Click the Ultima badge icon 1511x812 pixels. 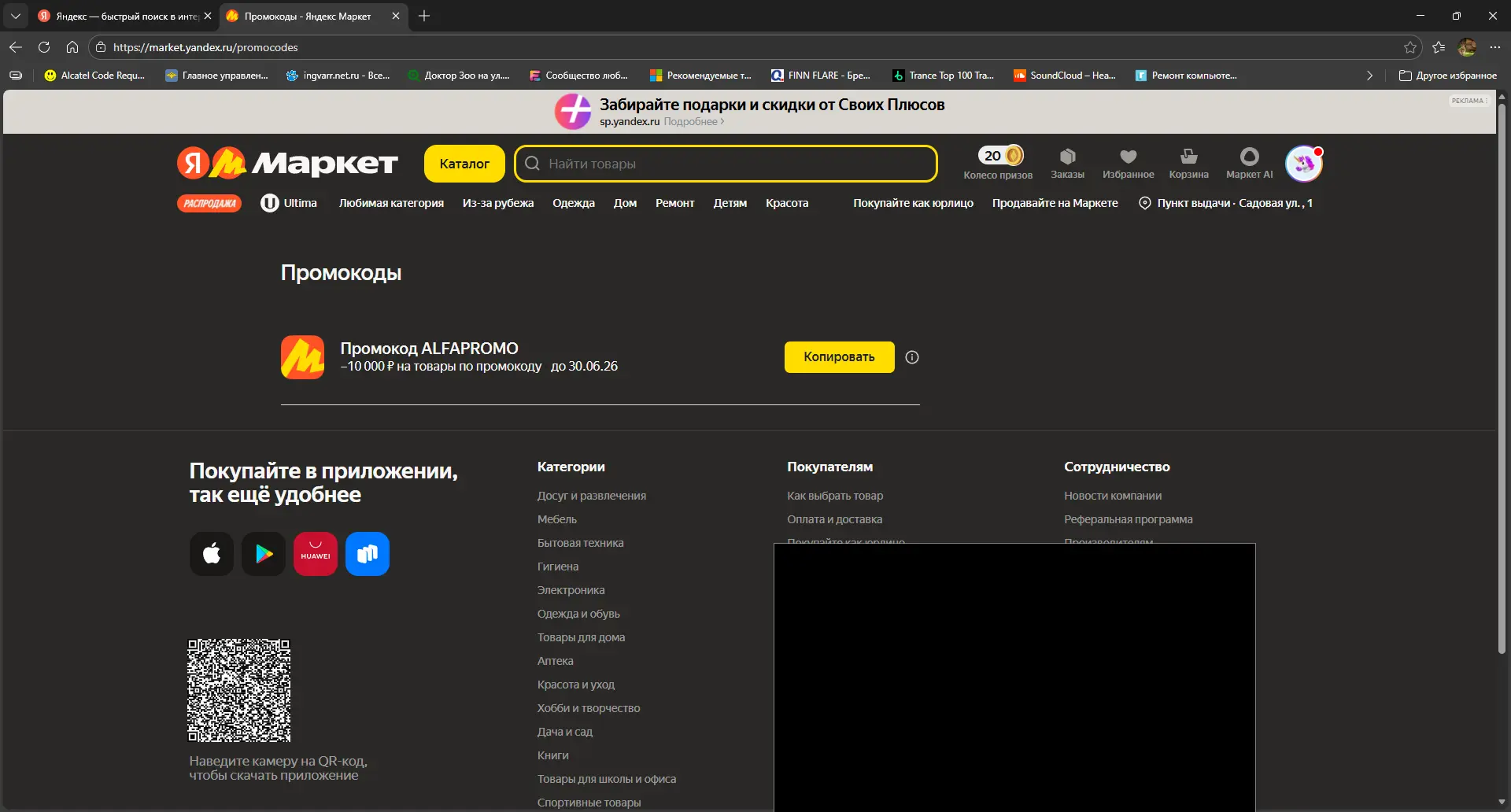270,203
